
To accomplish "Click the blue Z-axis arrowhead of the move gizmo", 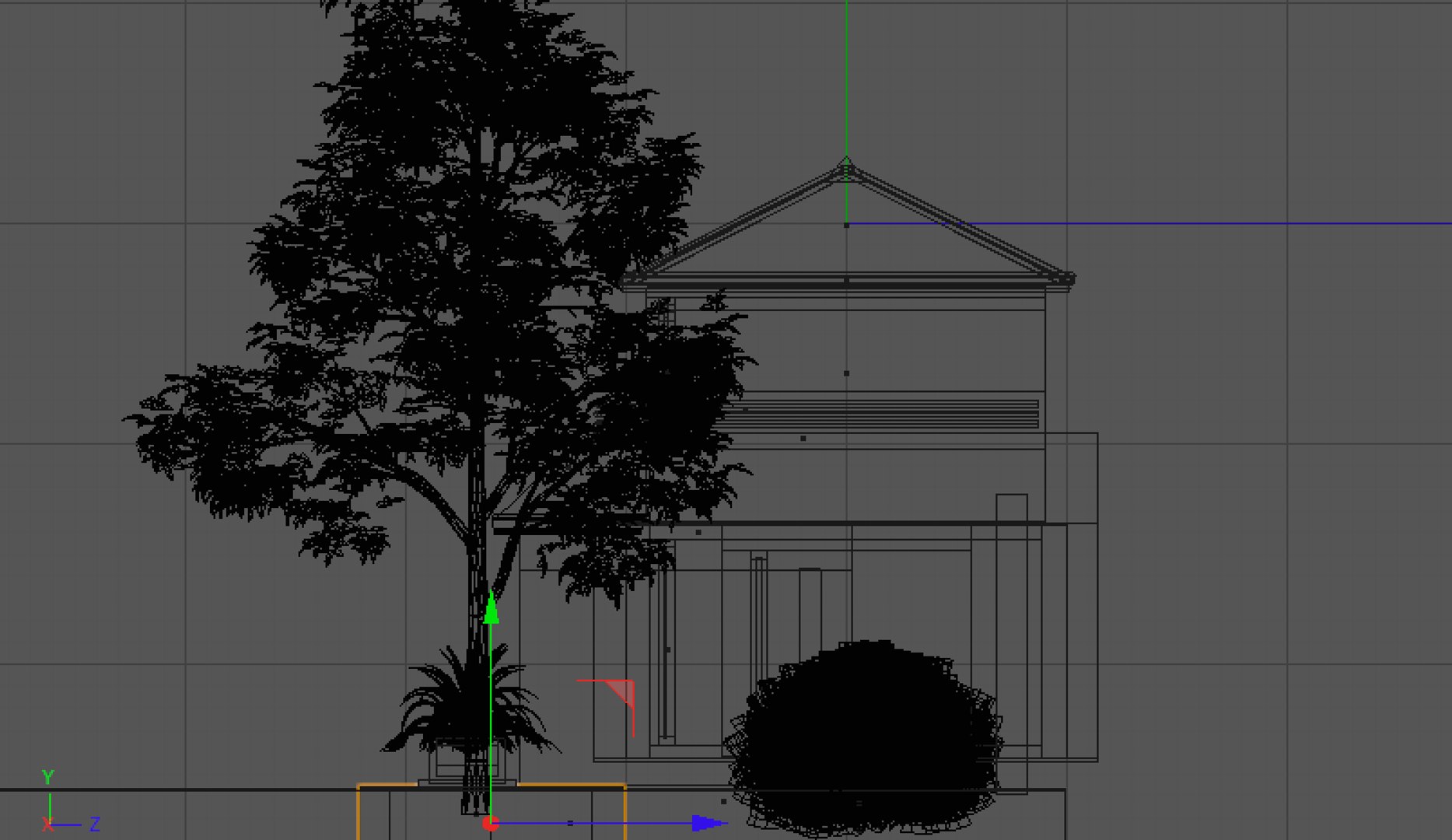I will click(709, 823).
